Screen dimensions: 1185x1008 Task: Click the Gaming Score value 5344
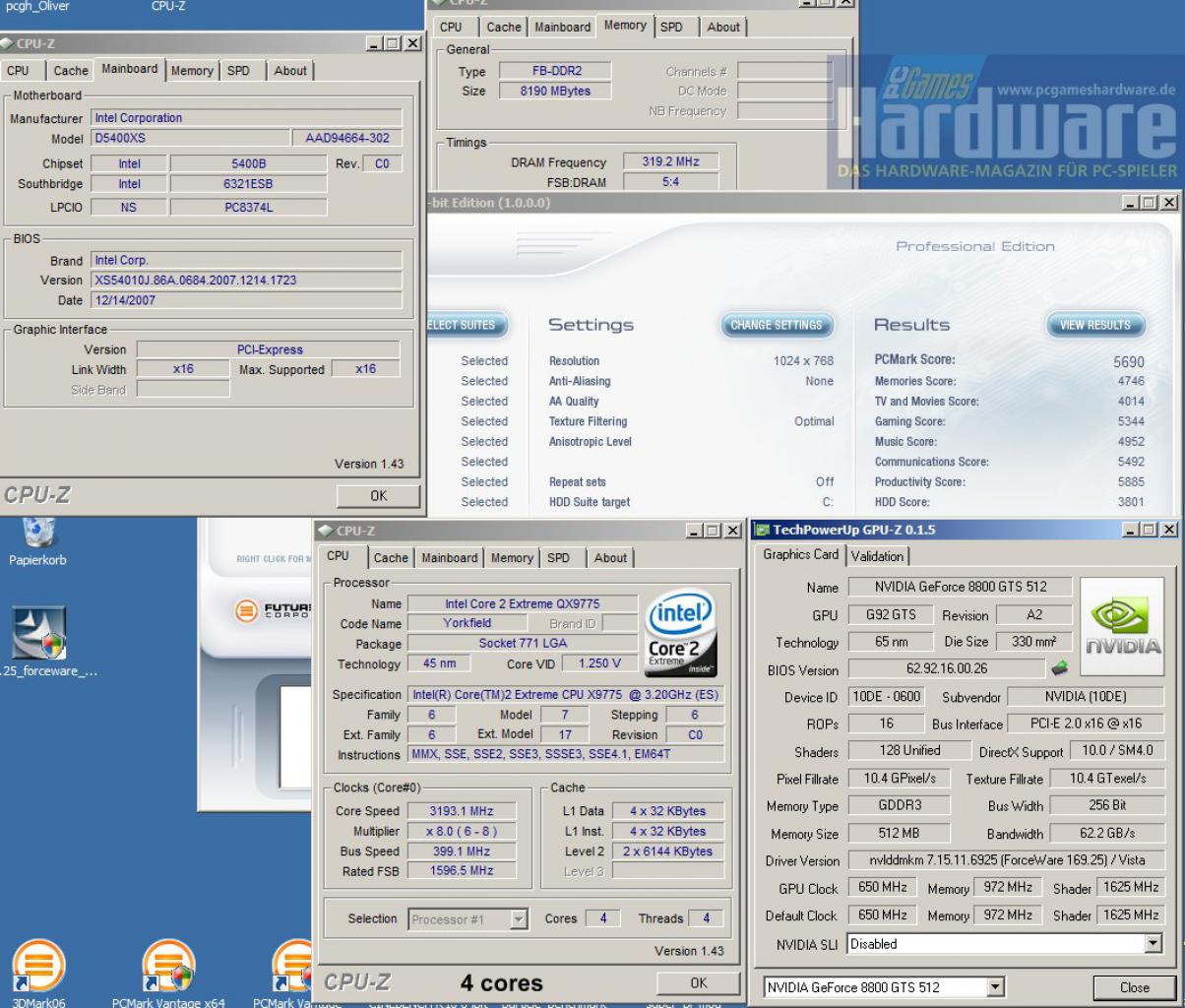[x=1131, y=421]
